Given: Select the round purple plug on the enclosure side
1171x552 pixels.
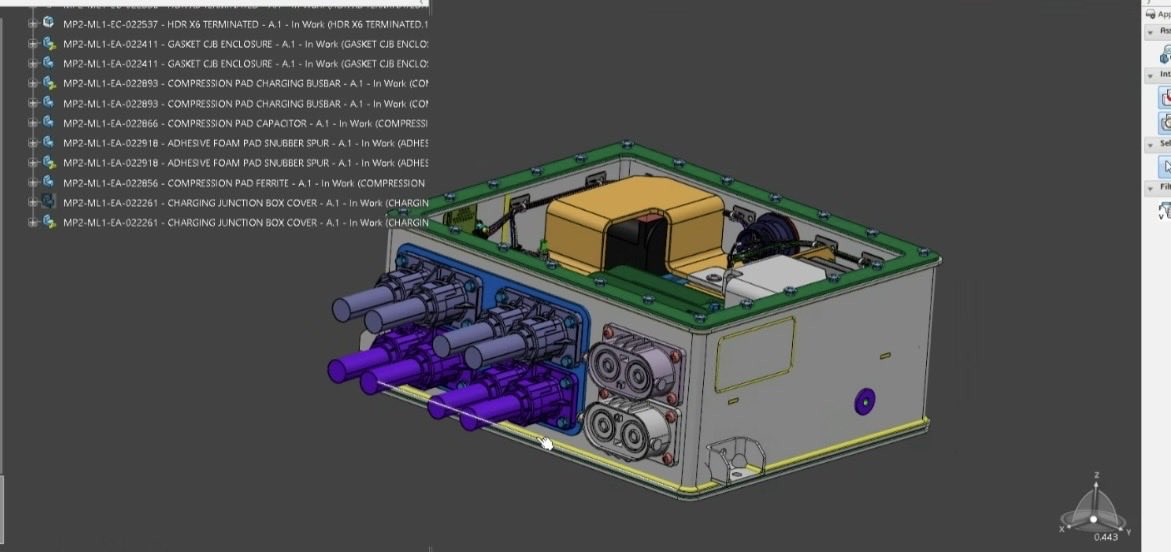Looking at the screenshot, I should click(x=865, y=402).
